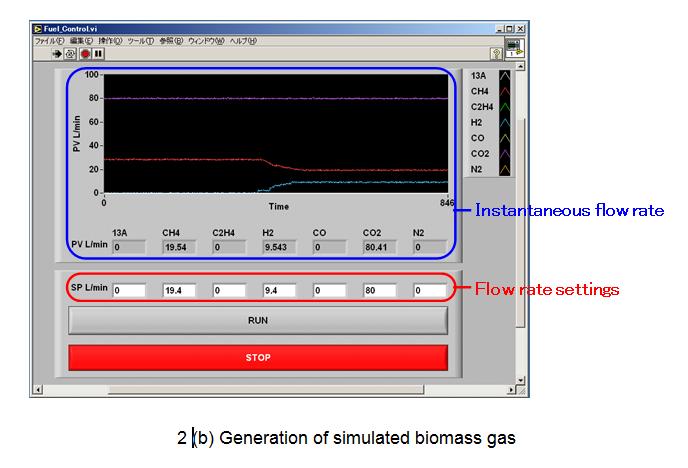This screenshot has width=688, height=468.
Task: Click the RUN button
Action: 258,321
